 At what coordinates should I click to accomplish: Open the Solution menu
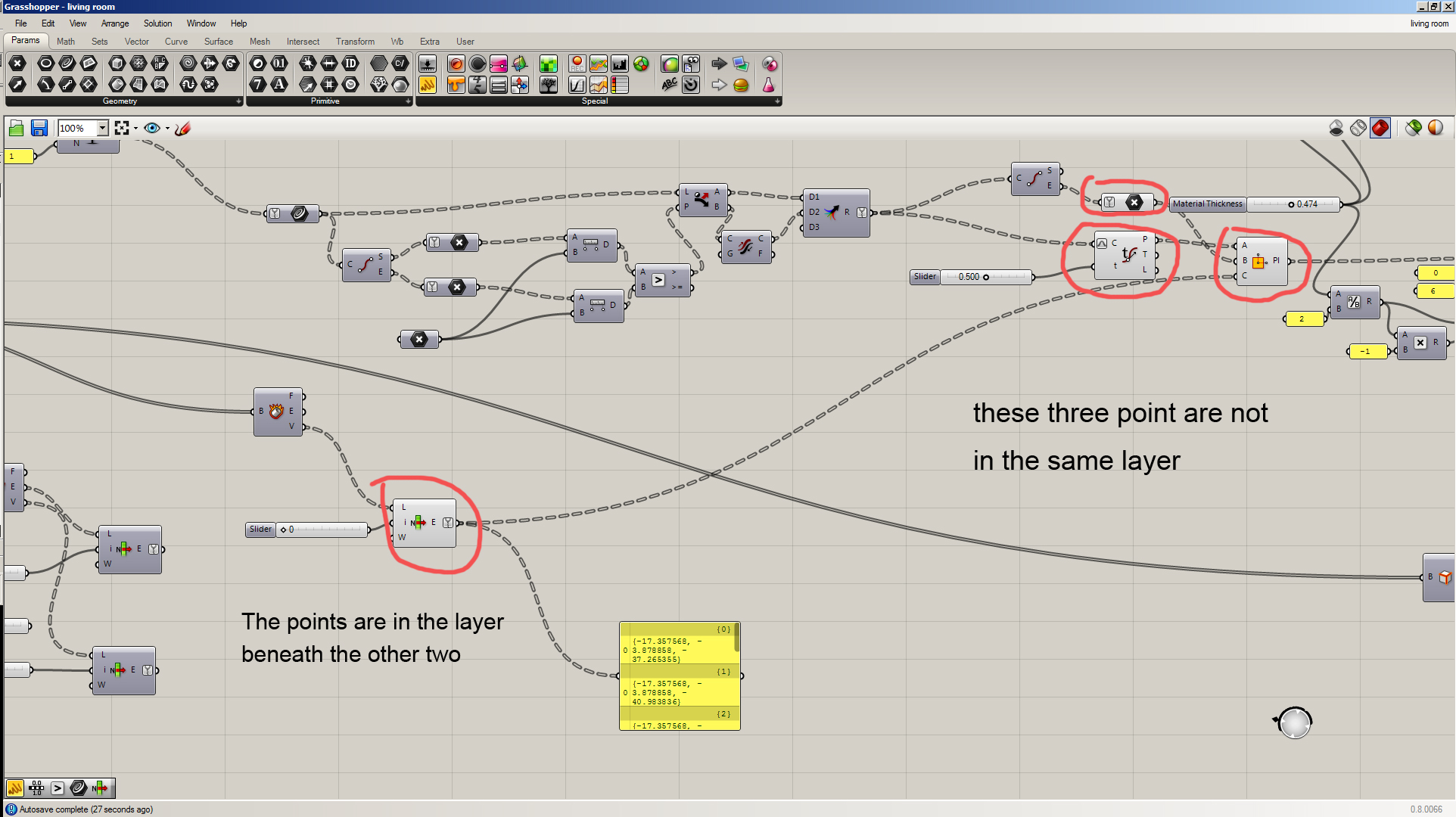pyautogui.click(x=157, y=23)
